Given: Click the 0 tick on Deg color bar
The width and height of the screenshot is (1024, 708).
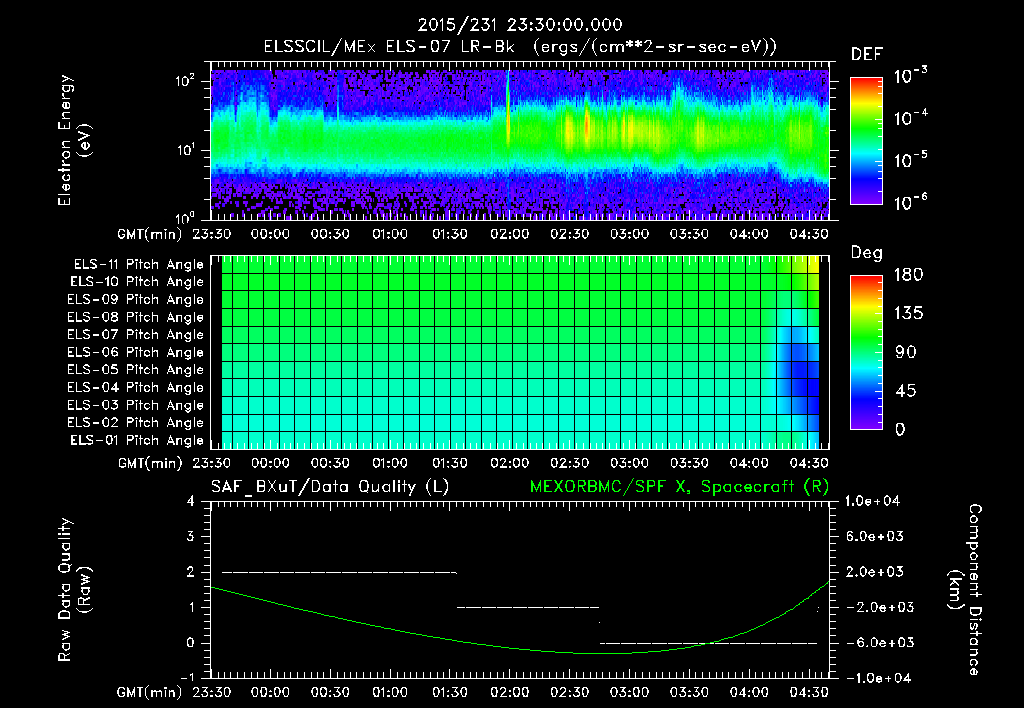Looking at the screenshot, I should 900,430.
